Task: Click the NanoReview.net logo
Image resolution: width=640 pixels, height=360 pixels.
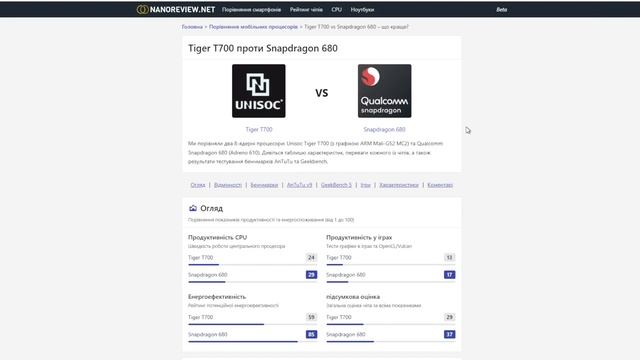Action: coord(176,9)
